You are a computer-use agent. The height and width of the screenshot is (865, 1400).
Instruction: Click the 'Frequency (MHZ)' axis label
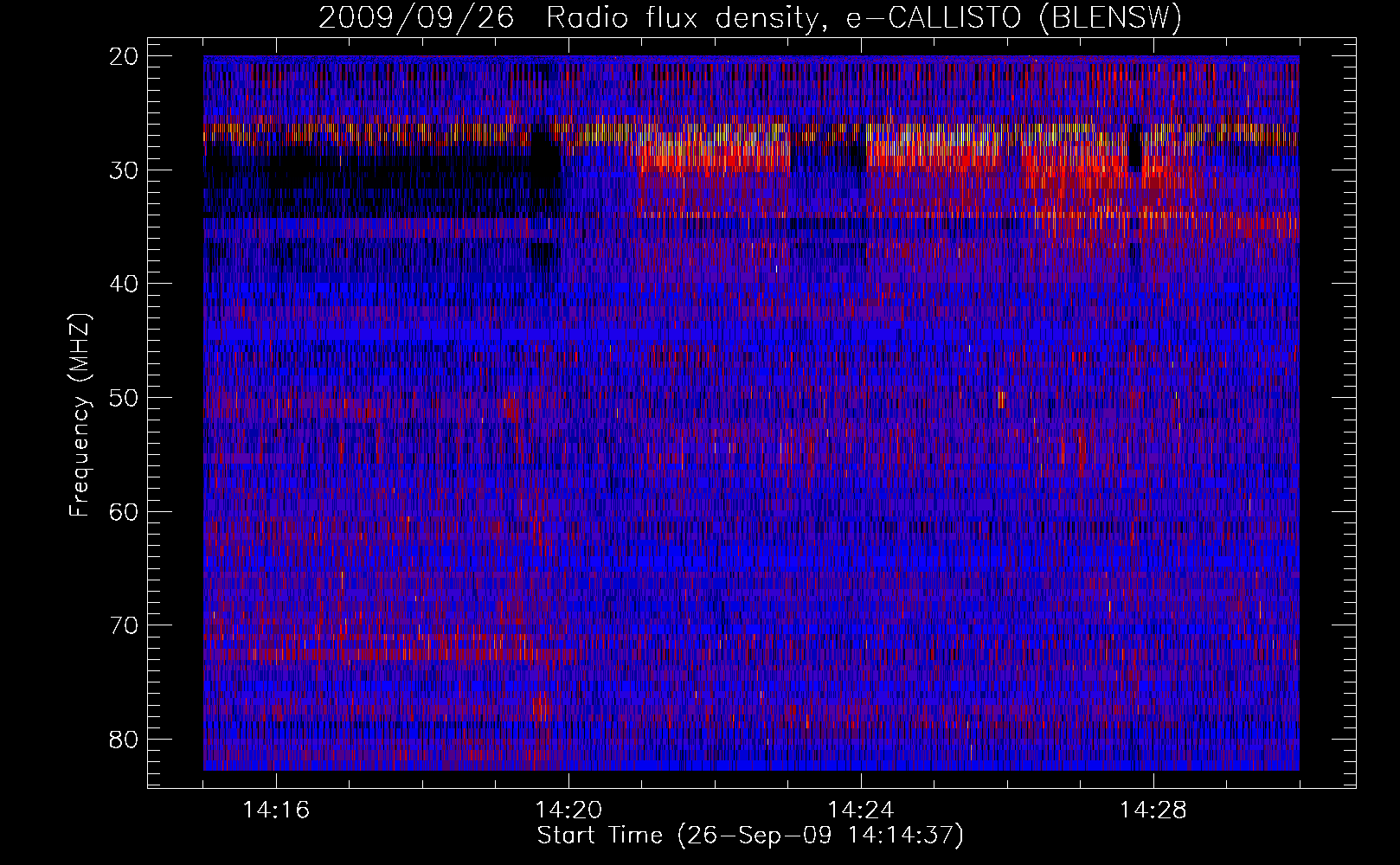(80, 415)
